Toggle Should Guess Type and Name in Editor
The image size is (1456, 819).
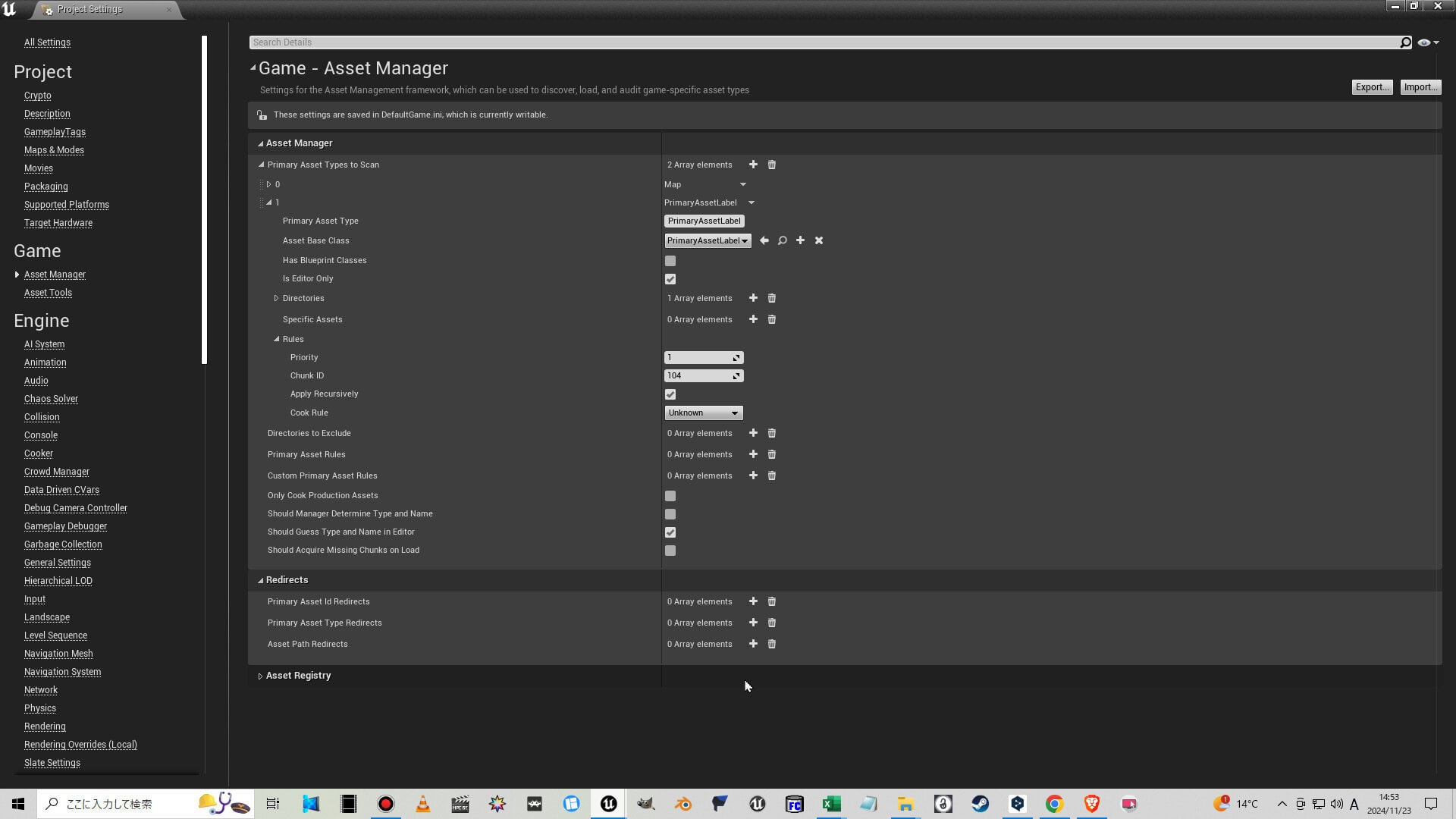point(670,532)
